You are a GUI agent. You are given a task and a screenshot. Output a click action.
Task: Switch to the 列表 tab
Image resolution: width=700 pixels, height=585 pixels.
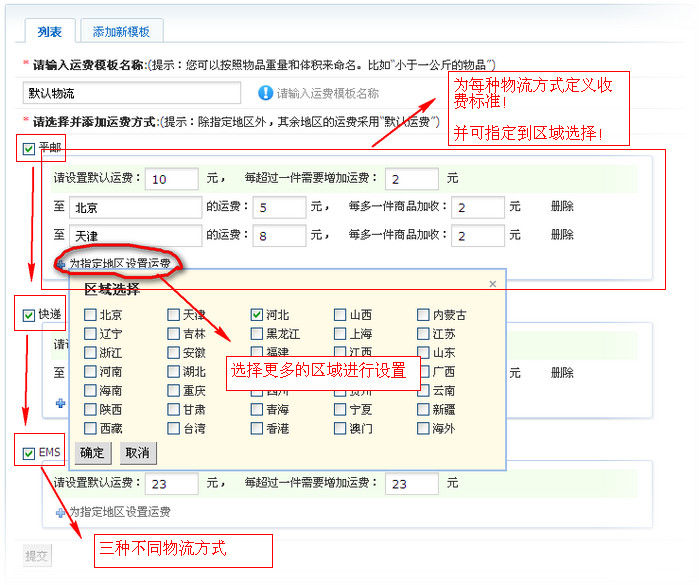pos(50,31)
